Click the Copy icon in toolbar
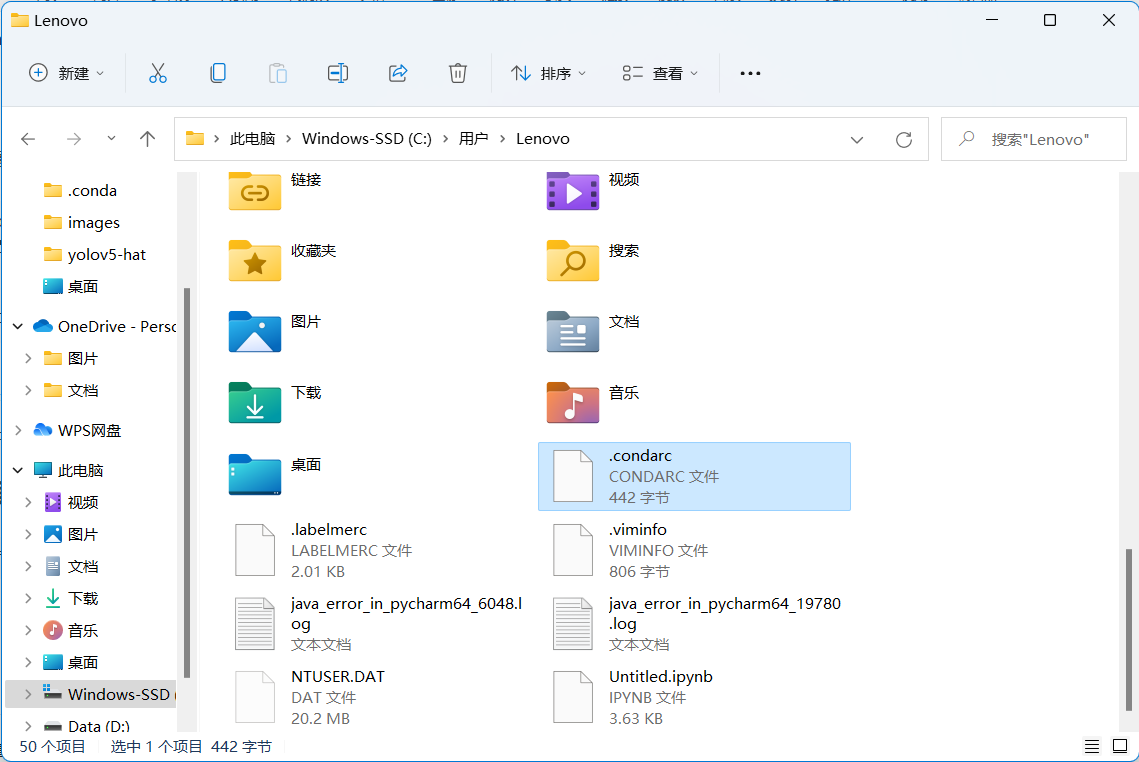This screenshot has height=762, width=1139. tap(218, 73)
